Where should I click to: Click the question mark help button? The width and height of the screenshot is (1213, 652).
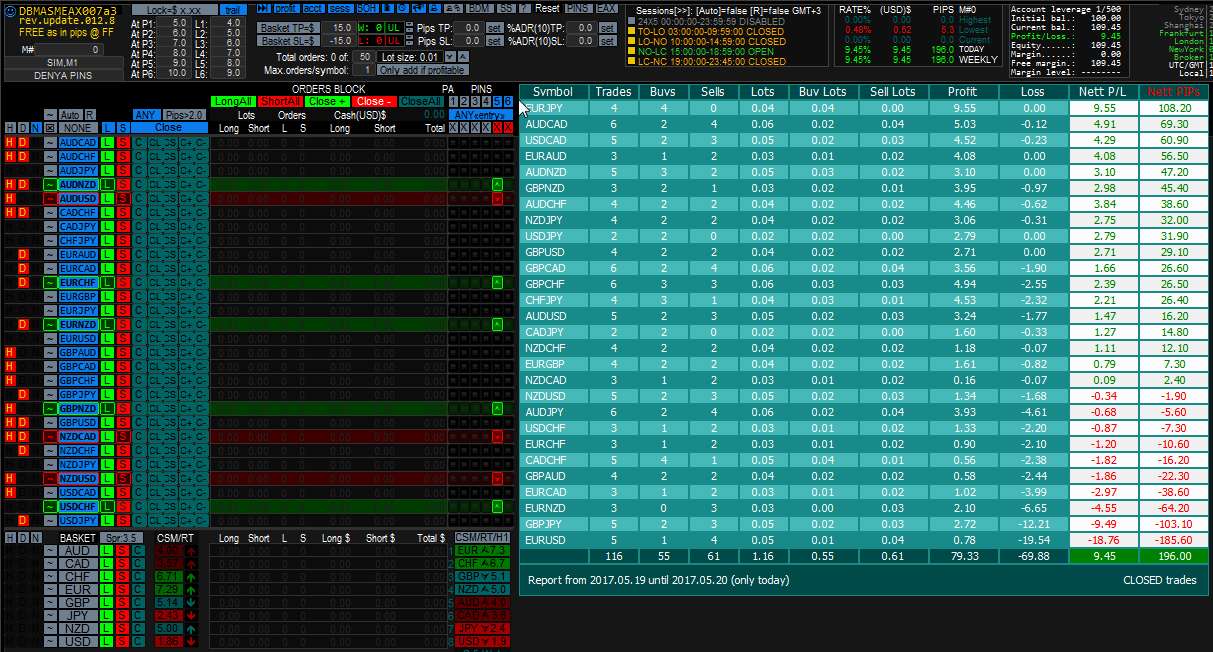[x=524, y=8]
